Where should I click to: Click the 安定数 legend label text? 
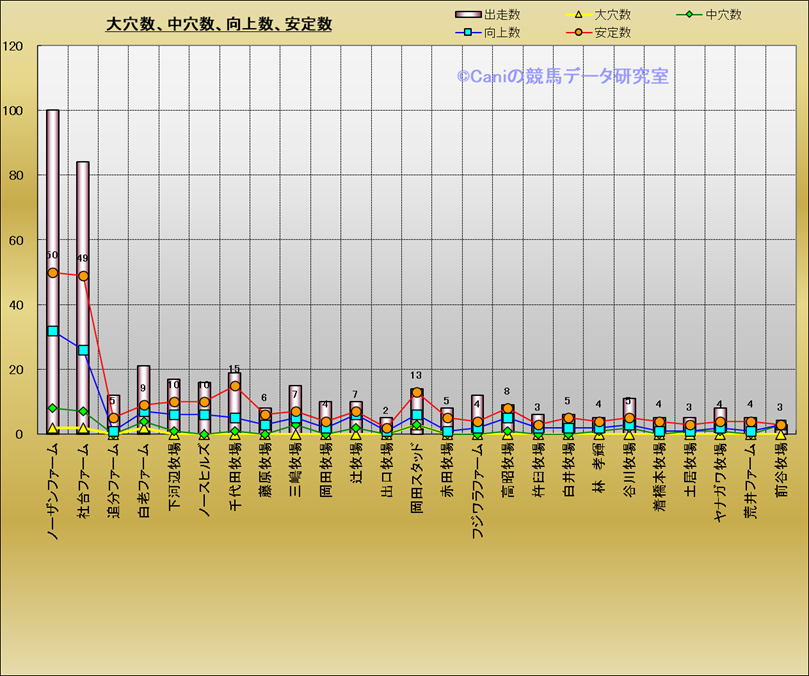612,33
